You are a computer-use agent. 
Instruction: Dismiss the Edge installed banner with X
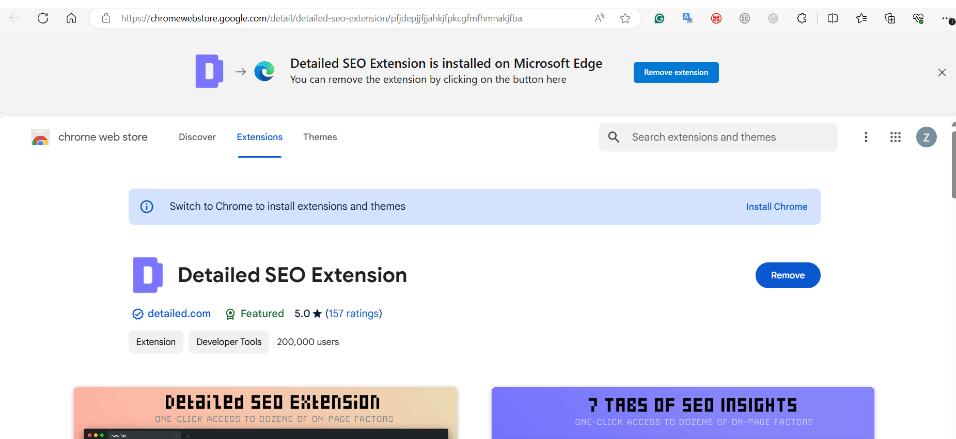tap(942, 73)
